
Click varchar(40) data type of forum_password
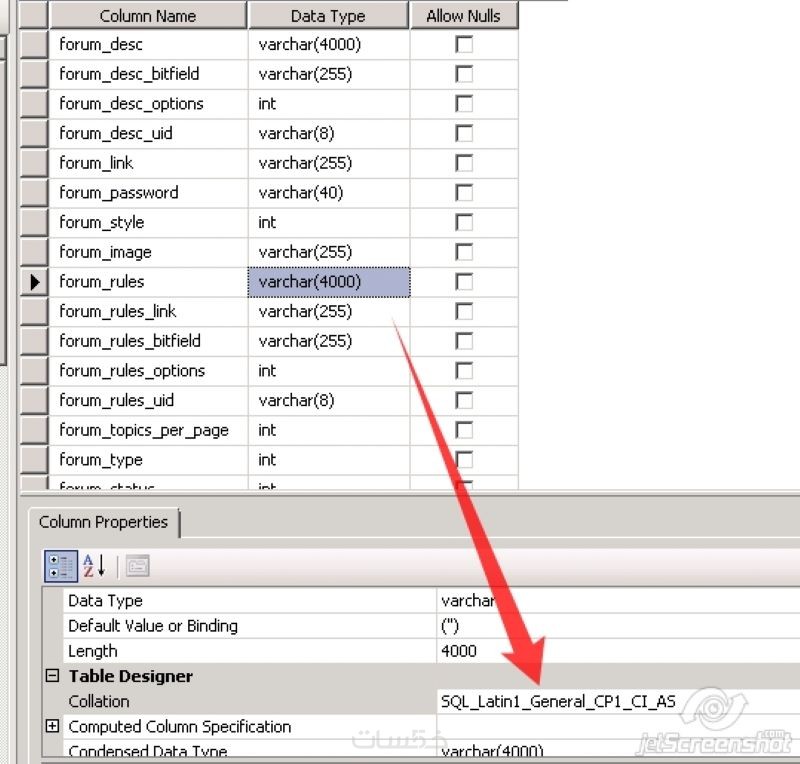pos(329,192)
